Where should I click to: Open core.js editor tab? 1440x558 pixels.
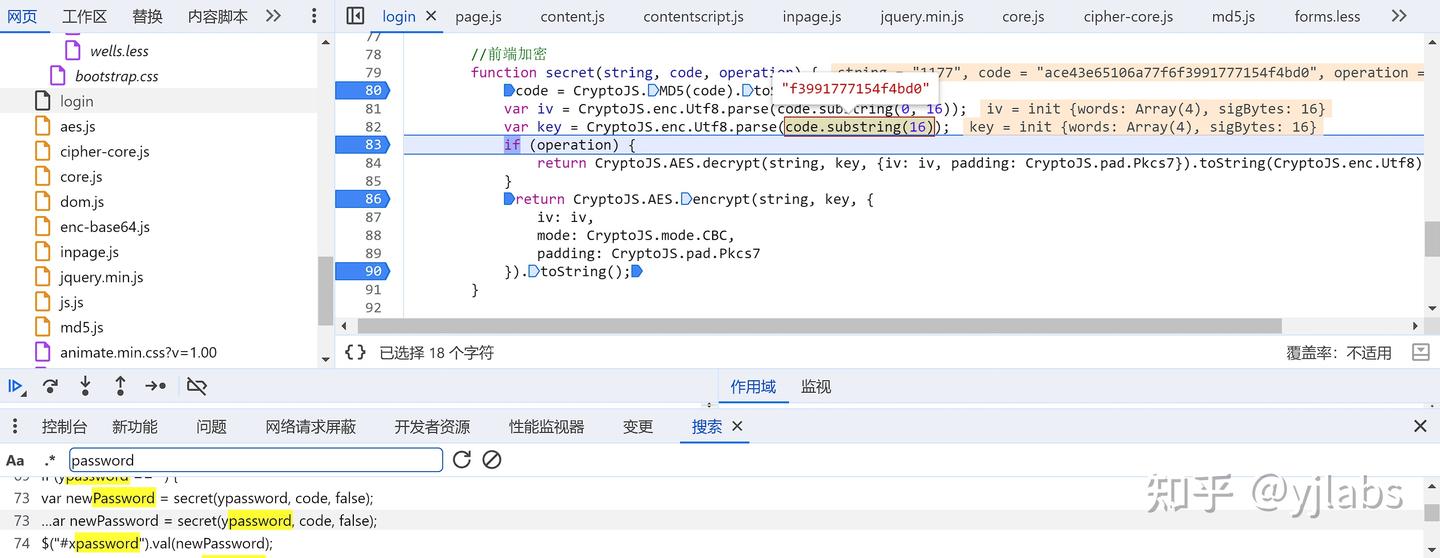(x=1022, y=16)
